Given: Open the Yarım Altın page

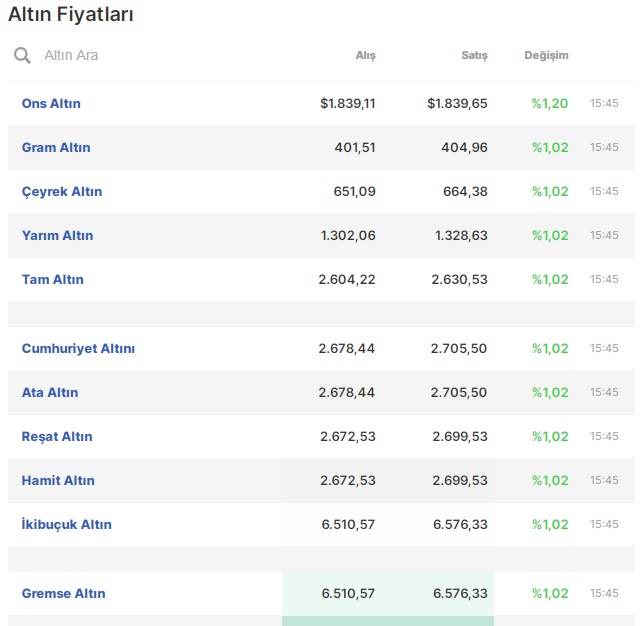Looking at the screenshot, I should point(57,235).
